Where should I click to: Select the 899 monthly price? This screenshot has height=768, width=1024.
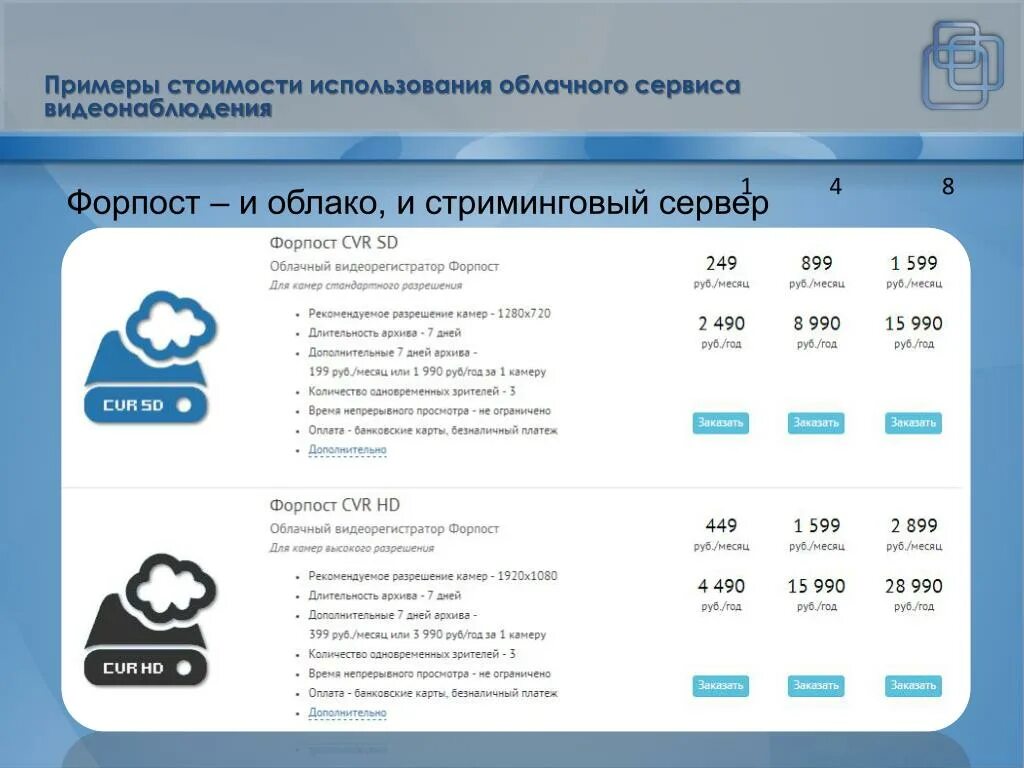(816, 263)
